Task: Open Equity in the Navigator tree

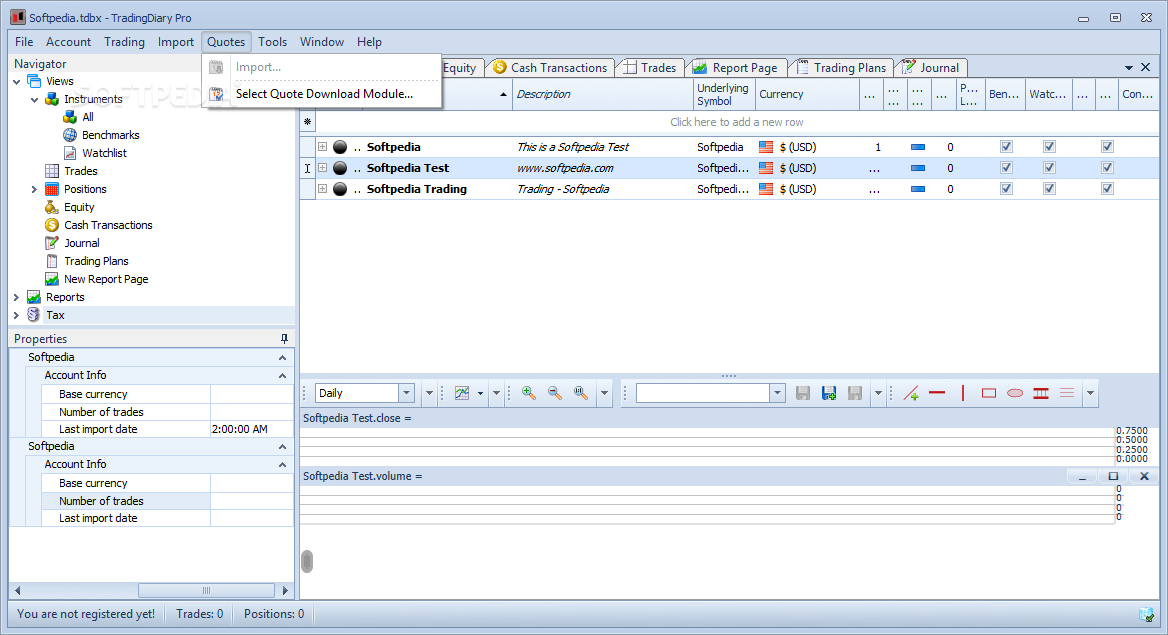Action: 79,207
